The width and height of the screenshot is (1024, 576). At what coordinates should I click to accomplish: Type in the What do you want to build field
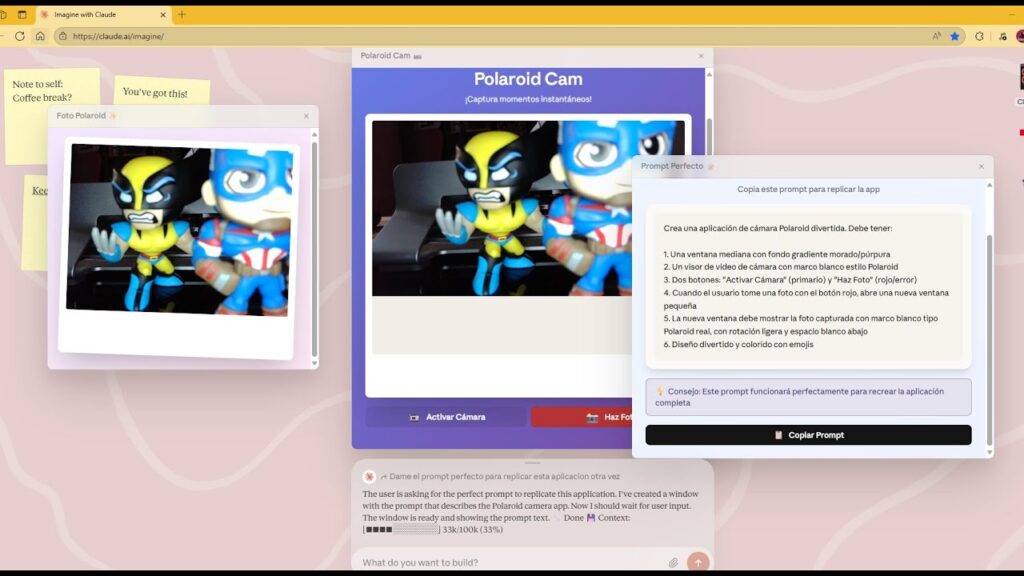(510, 562)
